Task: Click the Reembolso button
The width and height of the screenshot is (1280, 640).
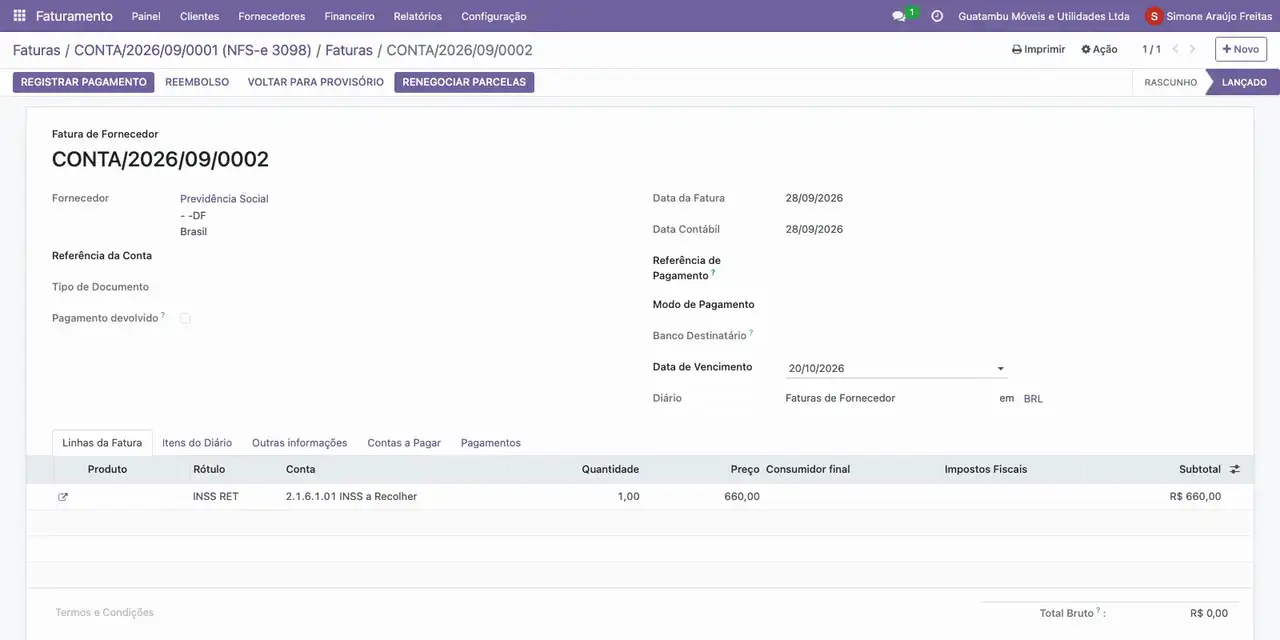Action: pos(197,82)
